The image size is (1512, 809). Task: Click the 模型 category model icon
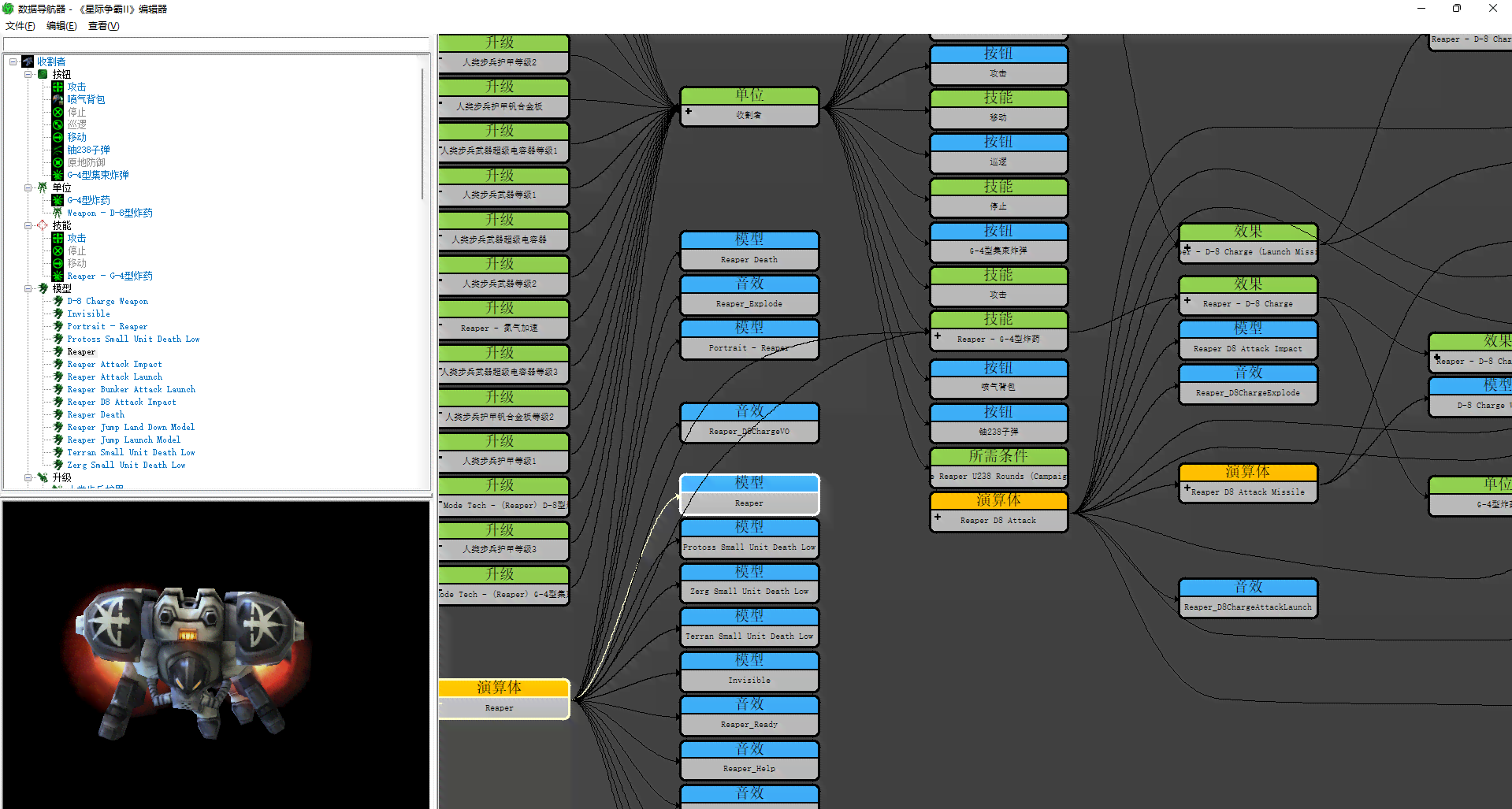point(43,288)
